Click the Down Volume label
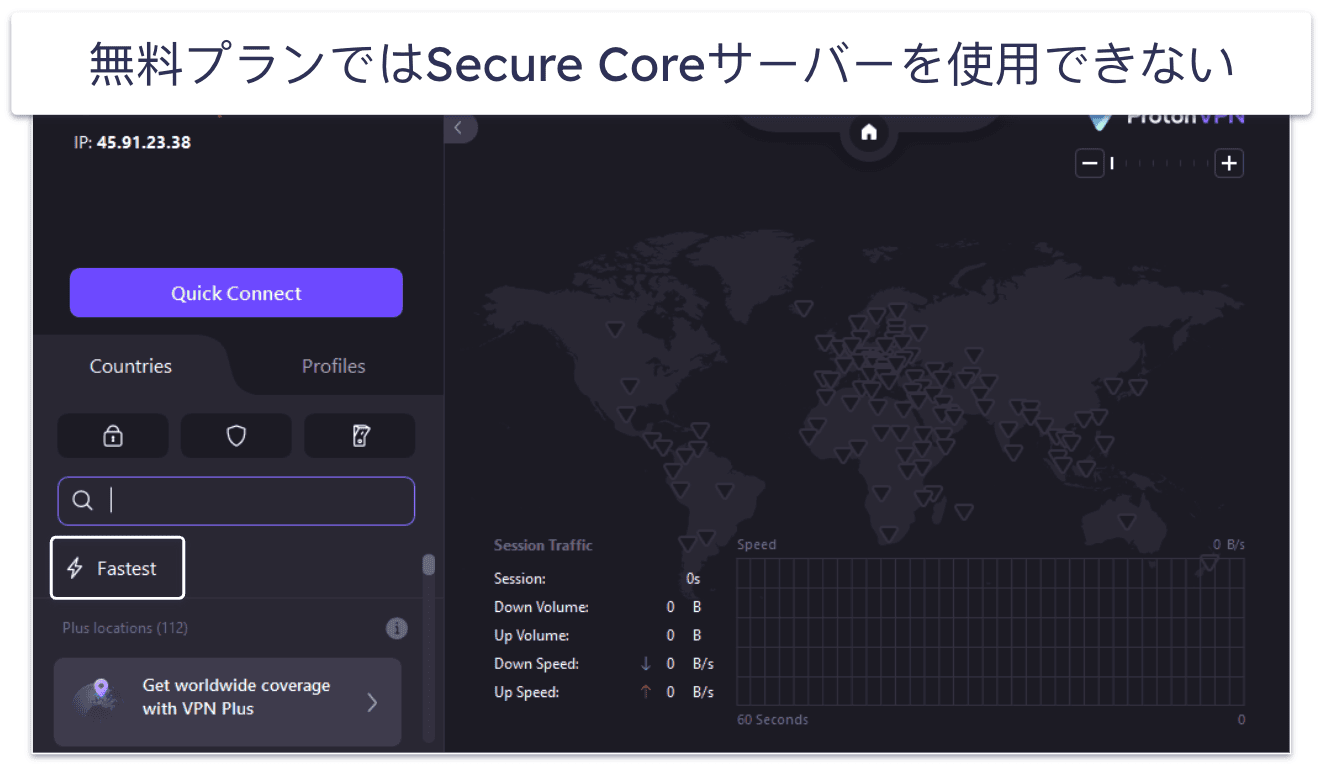1326x764 pixels. click(541, 607)
